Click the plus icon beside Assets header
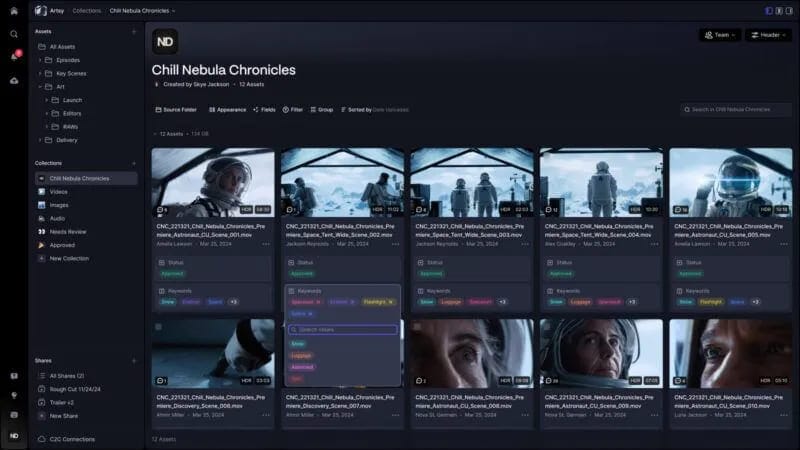The height and width of the screenshot is (450, 800). [134, 31]
